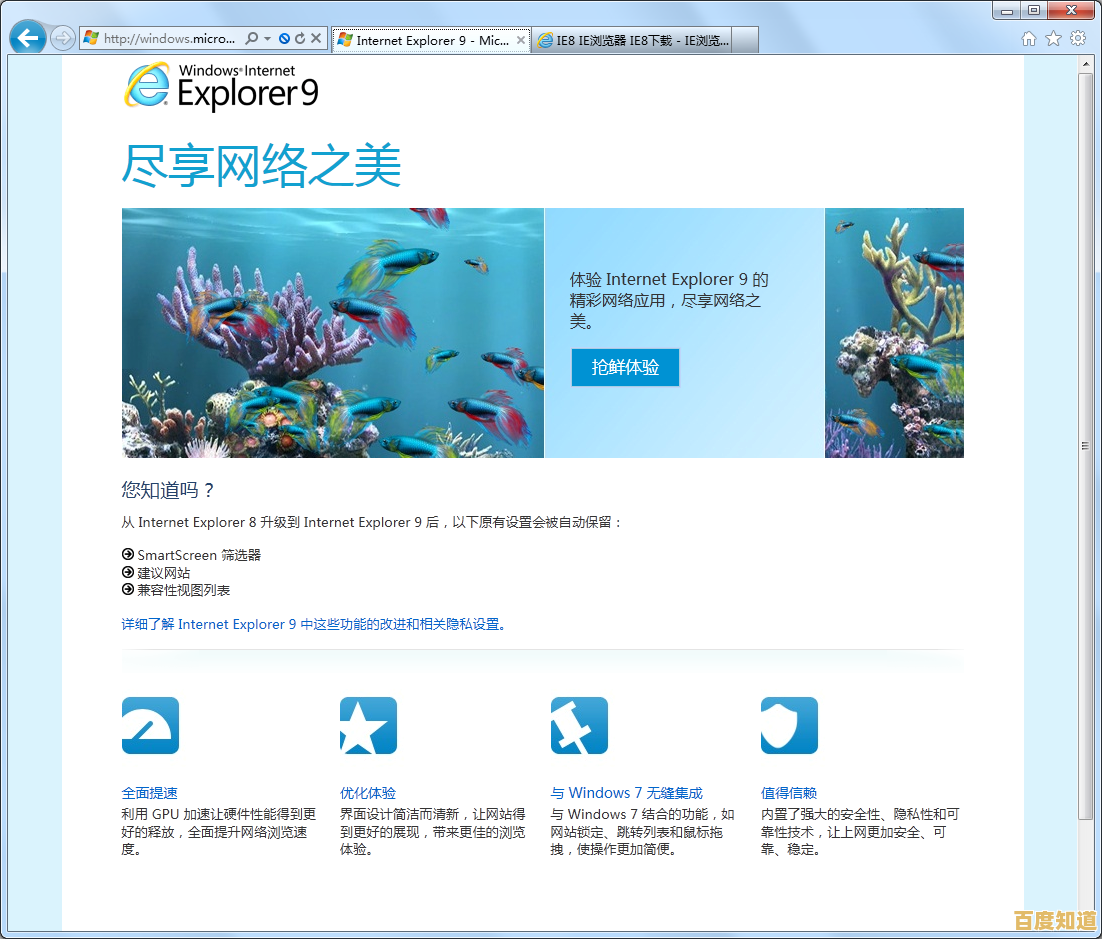This screenshot has height=939, width=1102.
Task: Refresh the page with the reload icon
Action: 300,39
